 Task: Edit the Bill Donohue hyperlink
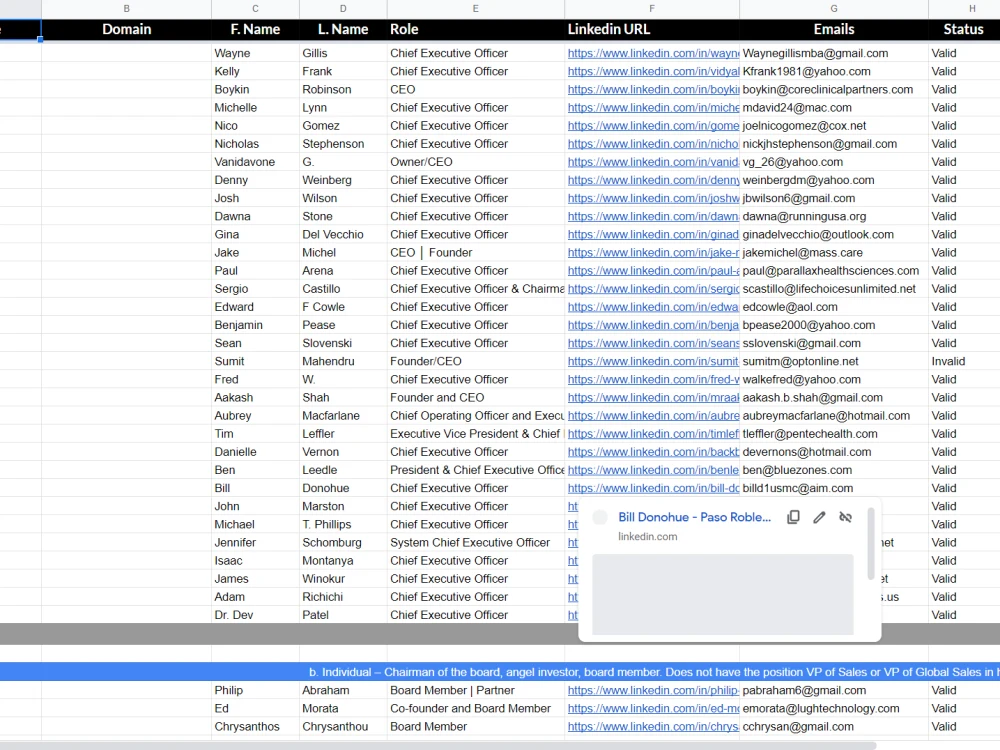[x=819, y=517]
